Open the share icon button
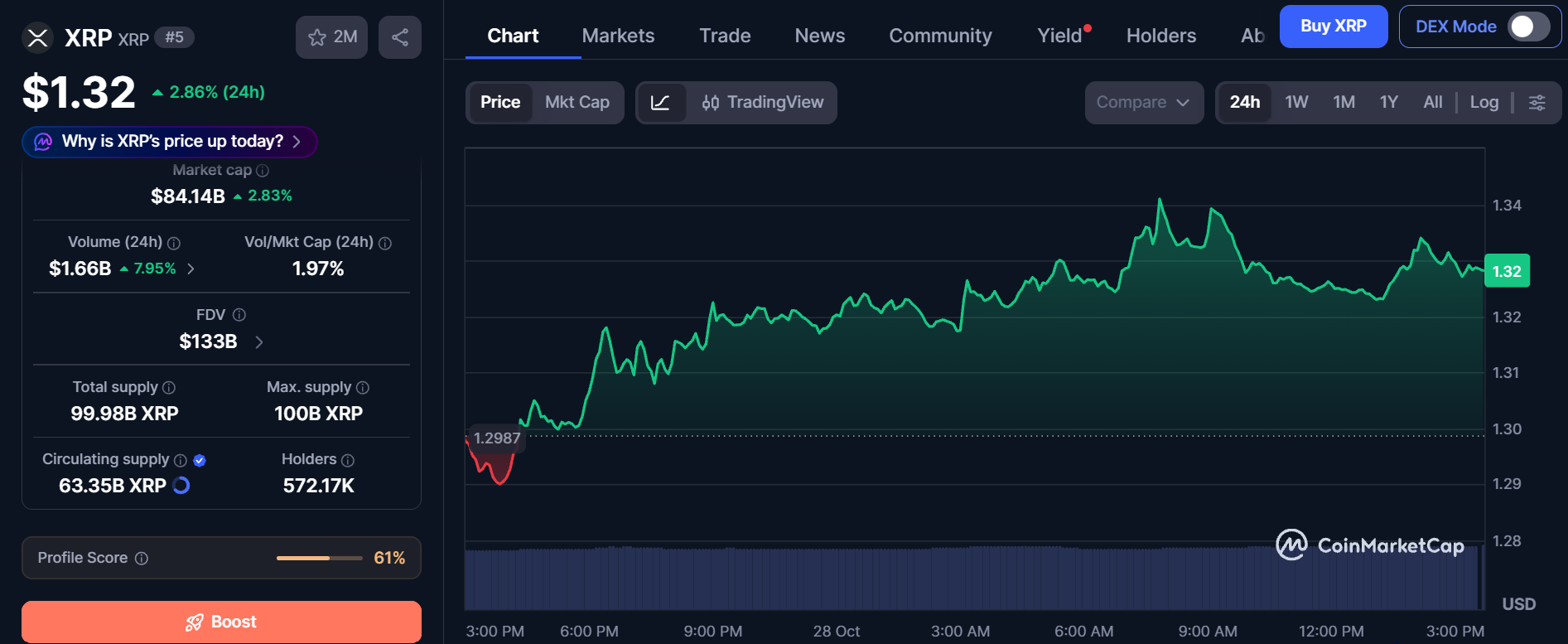Viewport: 1568px width, 644px height. 400,37
